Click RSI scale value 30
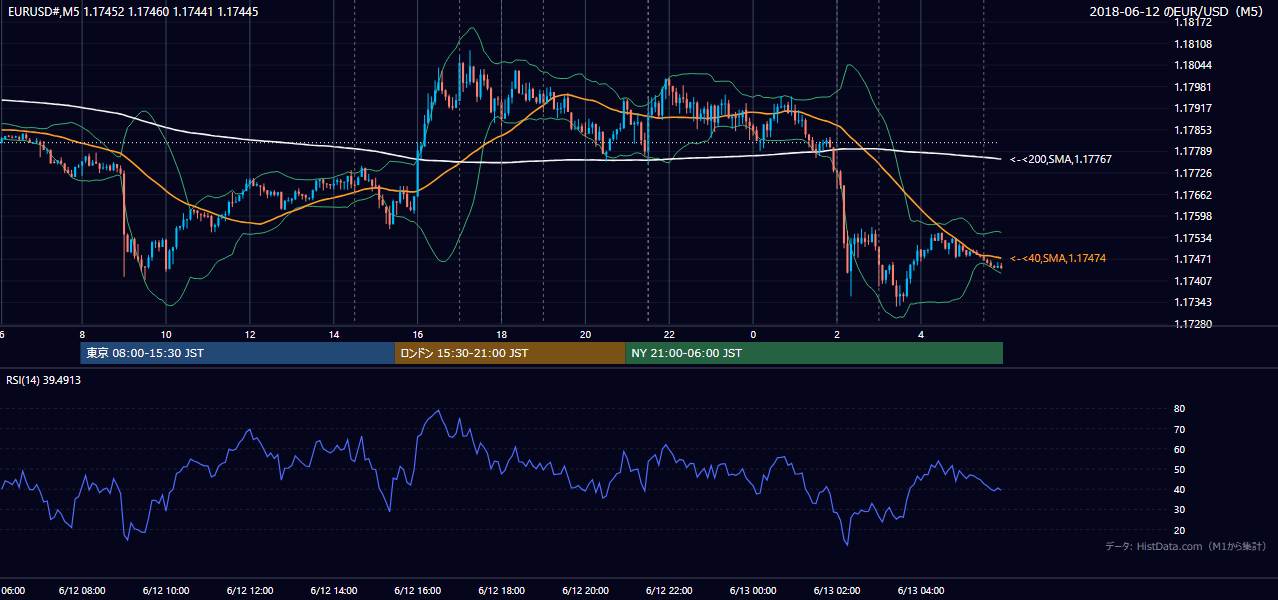1278x600 pixels. tap(1180, 510)
